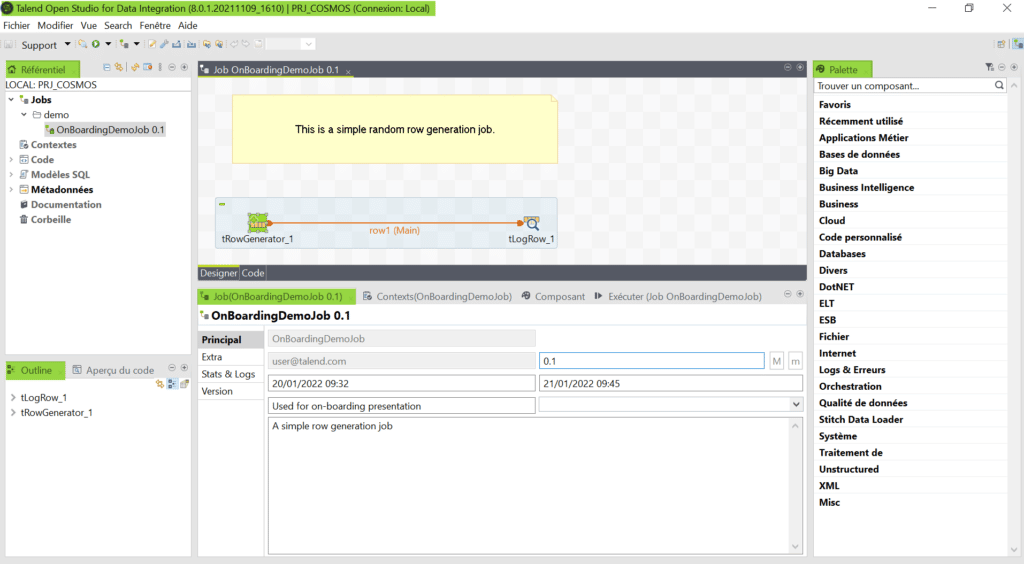This screenshot has height=564, width=1024.
Task: Click the Palette filter funnel icon
Action: tap(989, 67)
